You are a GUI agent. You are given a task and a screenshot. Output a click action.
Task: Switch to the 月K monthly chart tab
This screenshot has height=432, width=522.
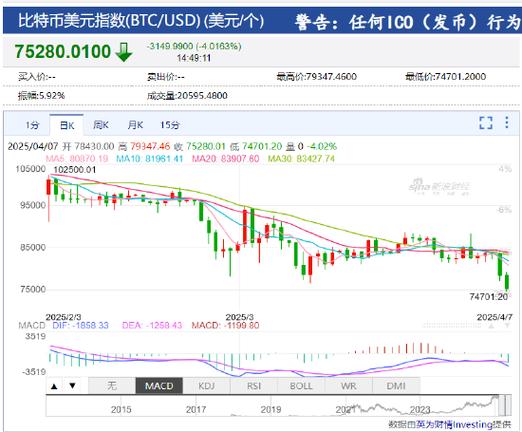pos(135,125)
